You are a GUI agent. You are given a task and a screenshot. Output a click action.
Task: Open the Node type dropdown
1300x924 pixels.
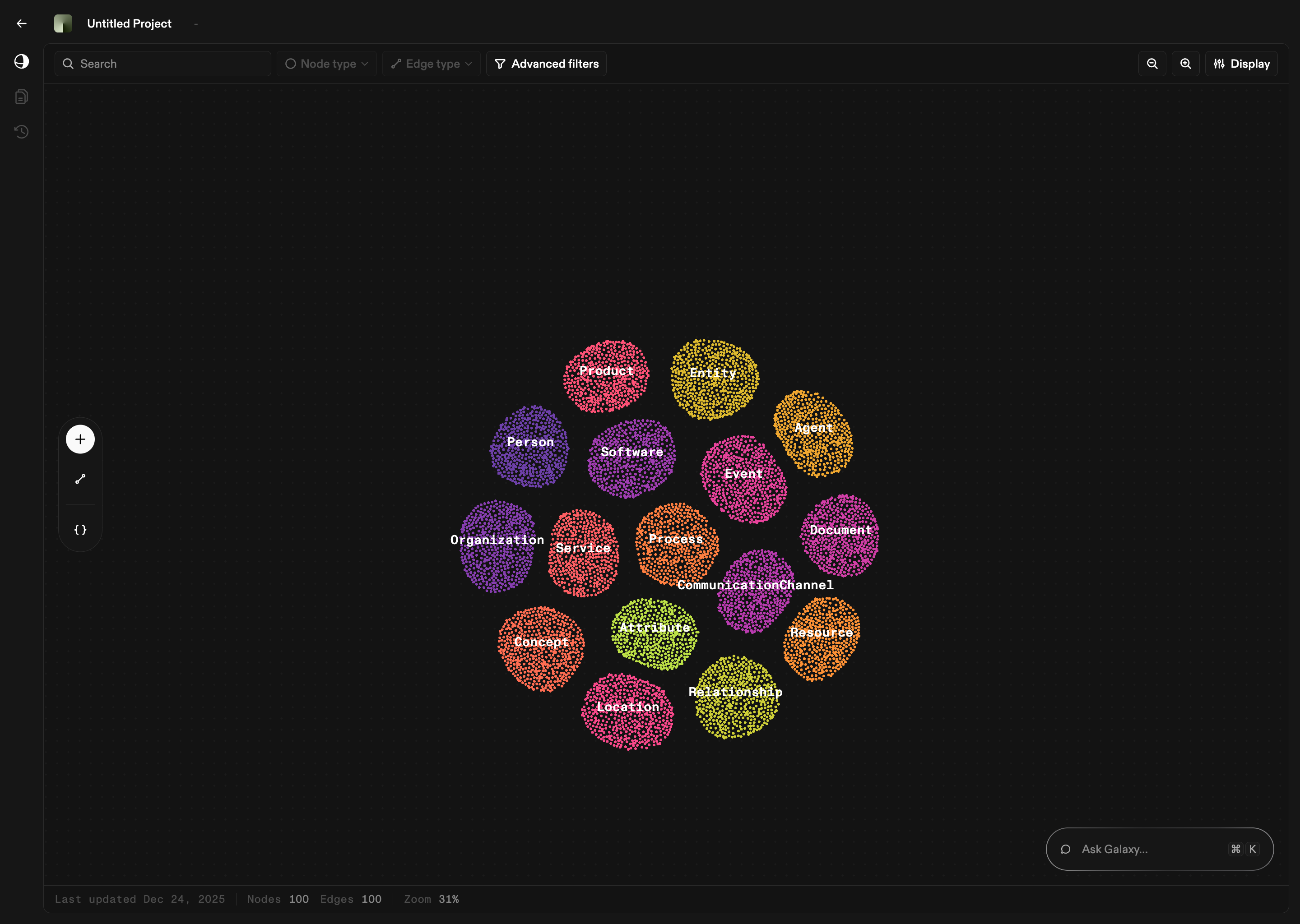tap(326, 63)
